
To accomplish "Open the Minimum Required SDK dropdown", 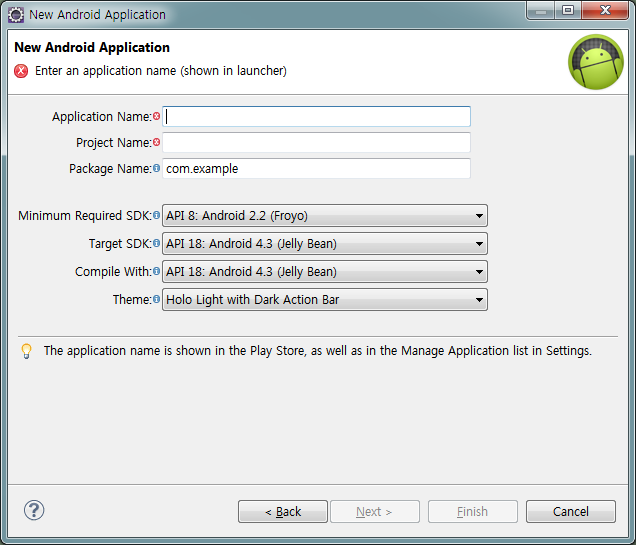I will [x=324, y=215].
